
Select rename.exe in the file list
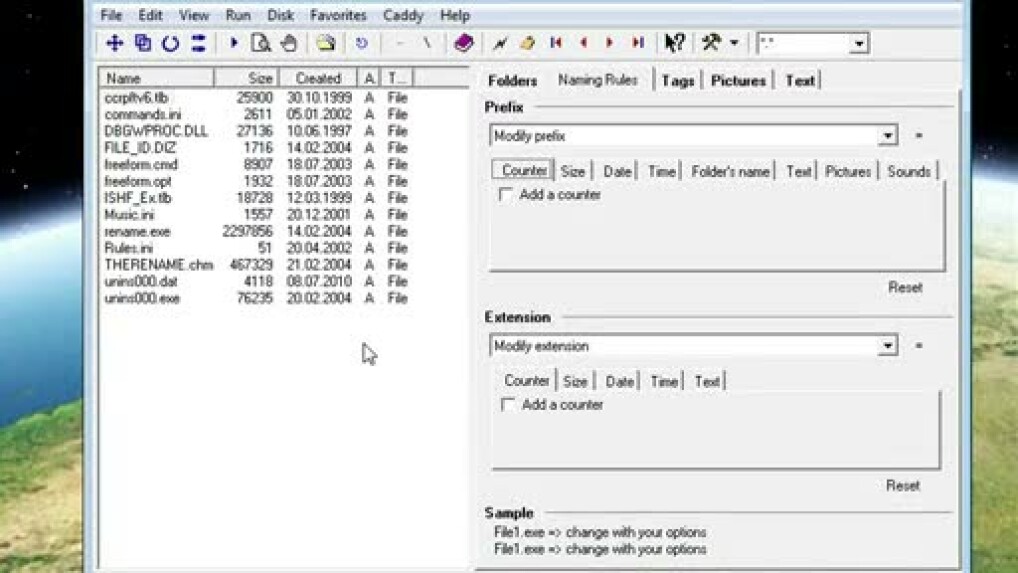[x=137, y=231]
